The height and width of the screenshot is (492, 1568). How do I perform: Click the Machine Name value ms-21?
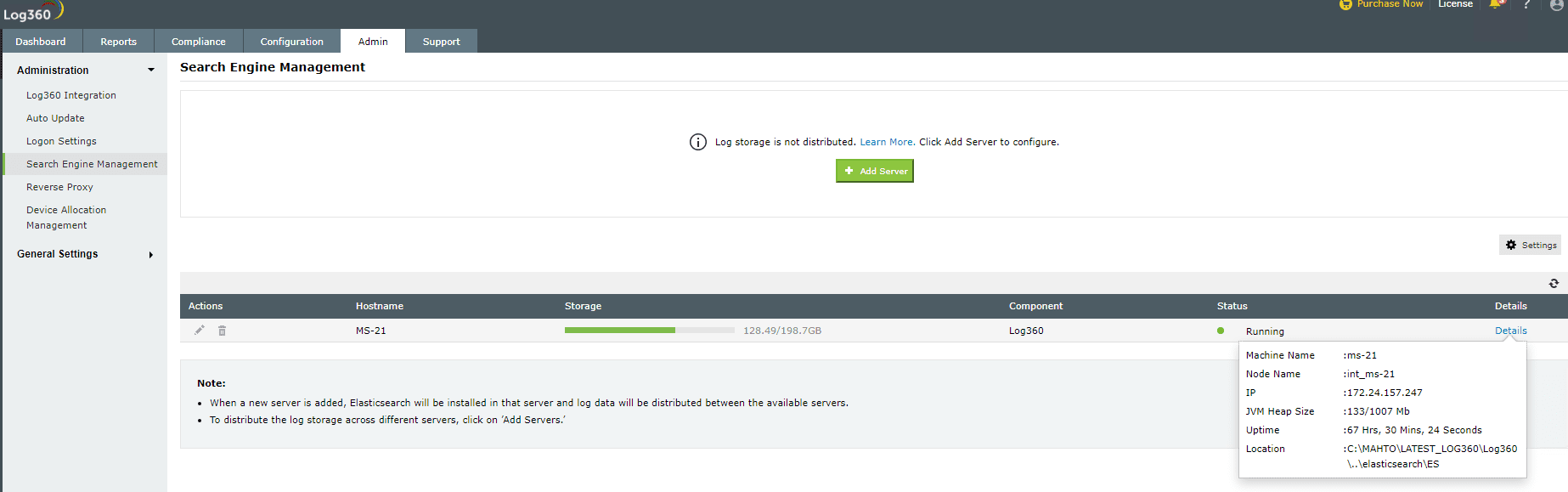1360,355
